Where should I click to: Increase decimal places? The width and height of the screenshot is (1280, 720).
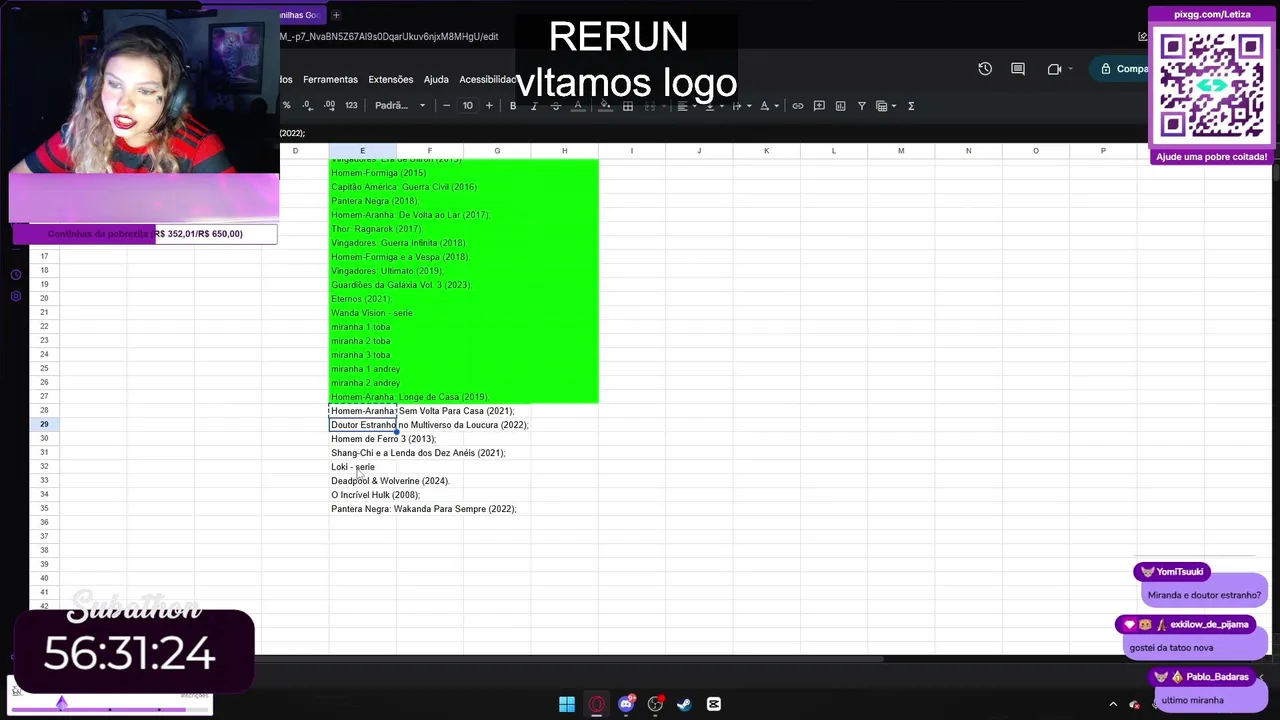coord(329,105)
